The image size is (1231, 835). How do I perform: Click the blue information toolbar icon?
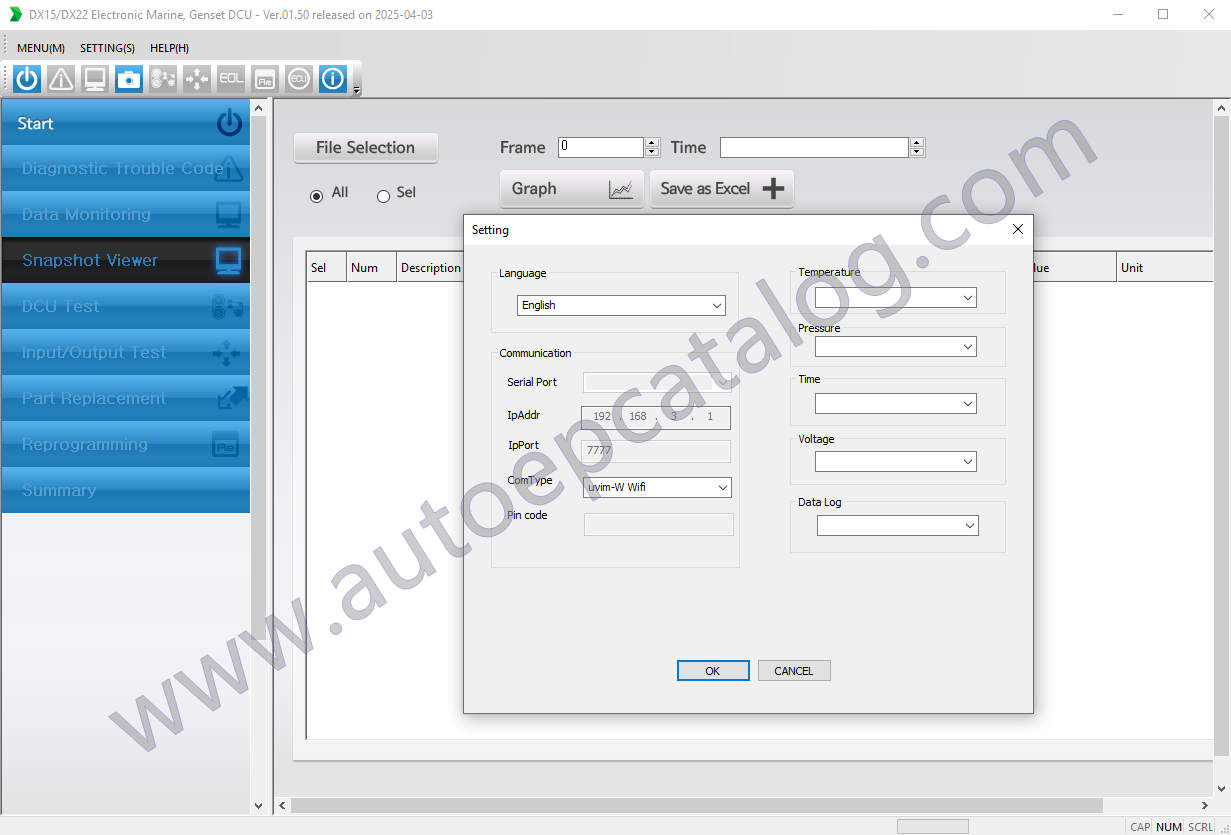coord(332,79)
